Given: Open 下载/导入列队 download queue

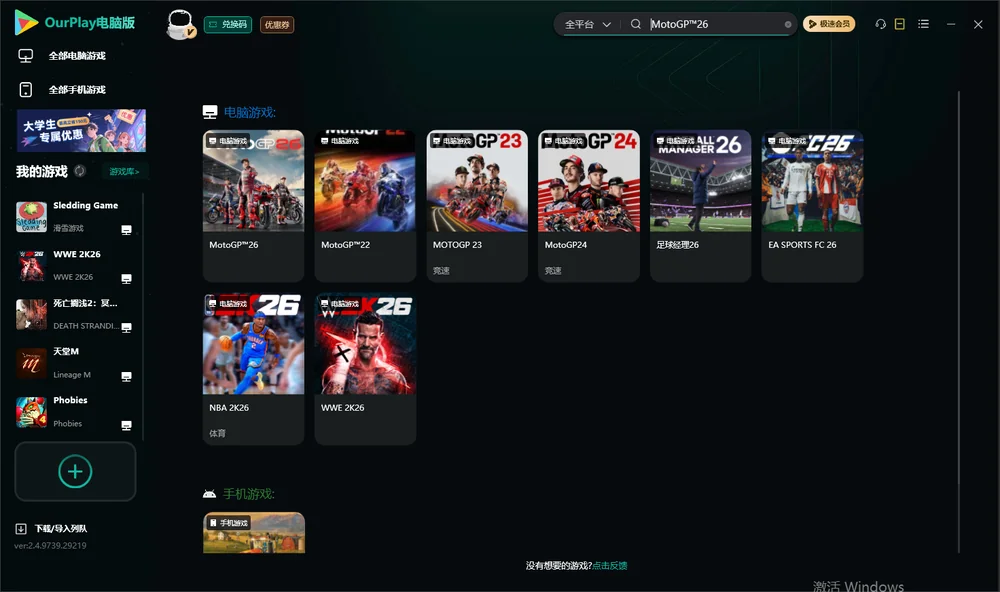Looking at the screenshot, I should 61,529.
